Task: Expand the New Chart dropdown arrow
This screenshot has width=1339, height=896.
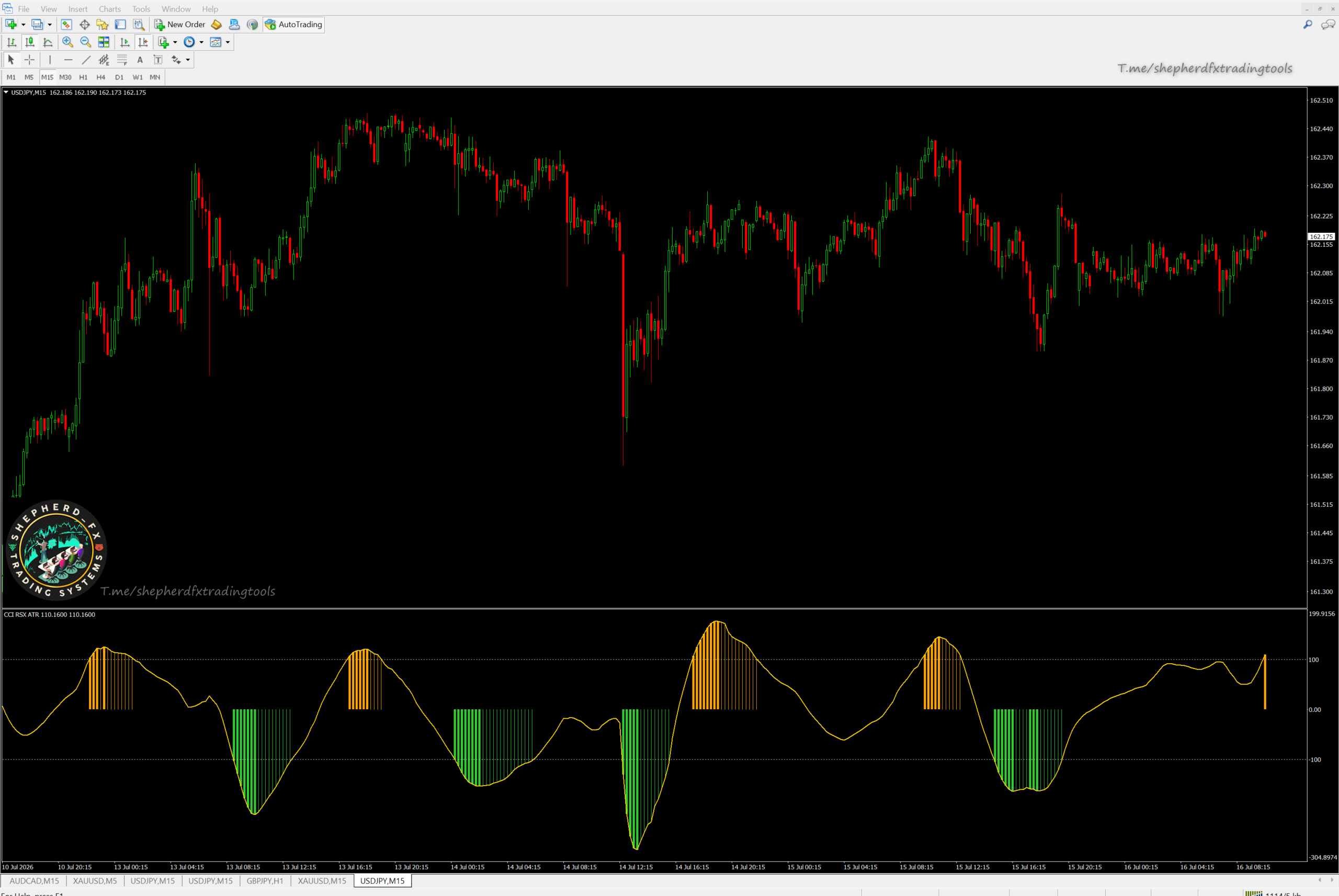Action: [x=24, y=25]
